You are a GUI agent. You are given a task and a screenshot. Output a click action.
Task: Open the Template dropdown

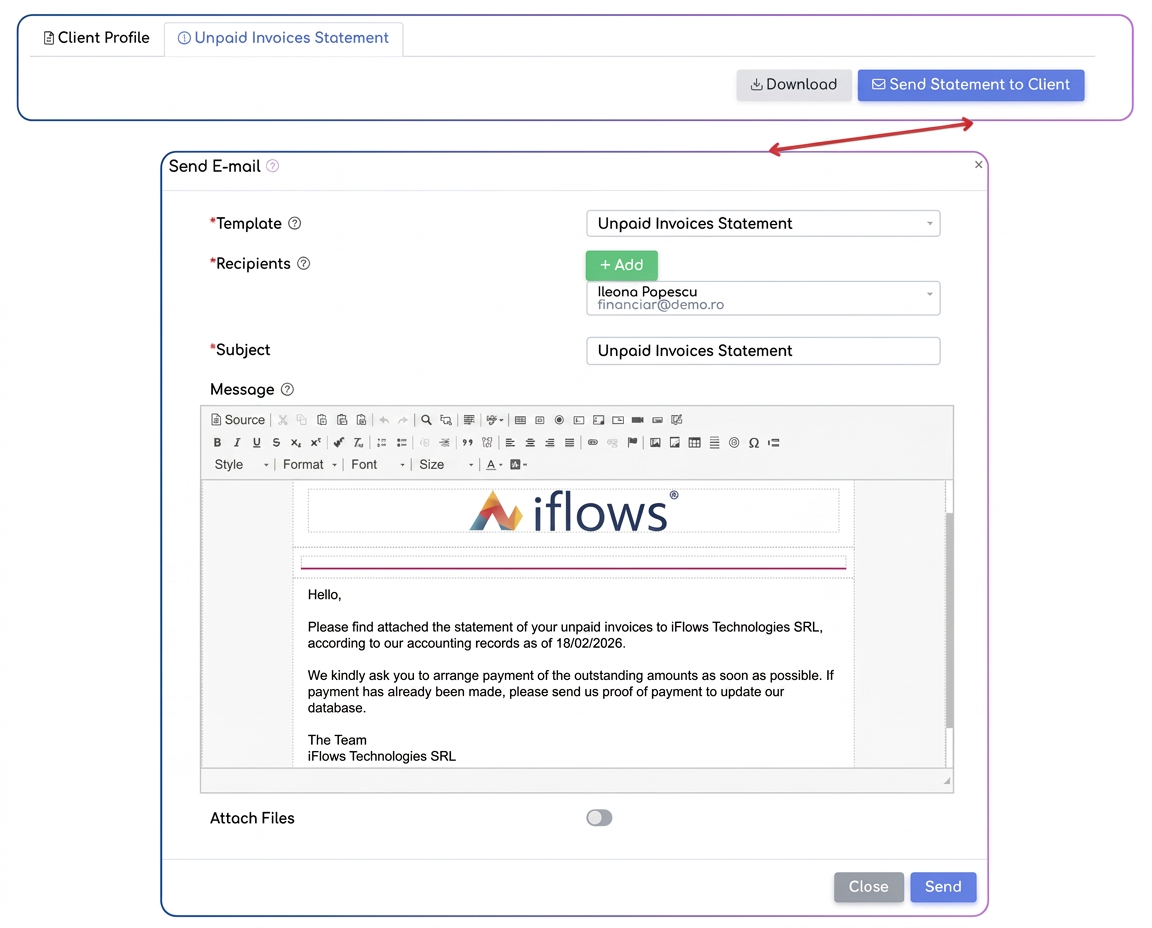763,223
